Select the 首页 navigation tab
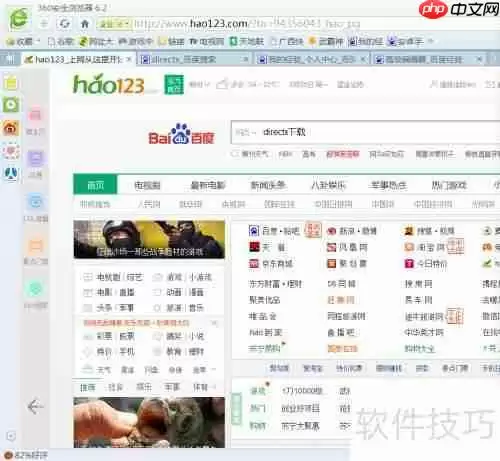The height and width of the screenshot is (461, 500). pyautogui.click(x=95, y=184)
